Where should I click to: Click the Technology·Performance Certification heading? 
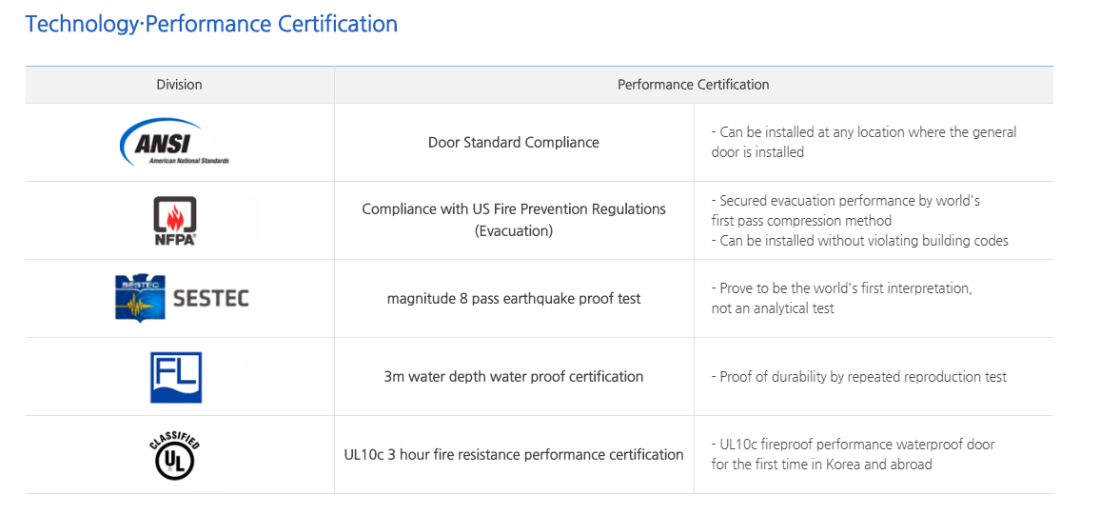coord(211,24)
